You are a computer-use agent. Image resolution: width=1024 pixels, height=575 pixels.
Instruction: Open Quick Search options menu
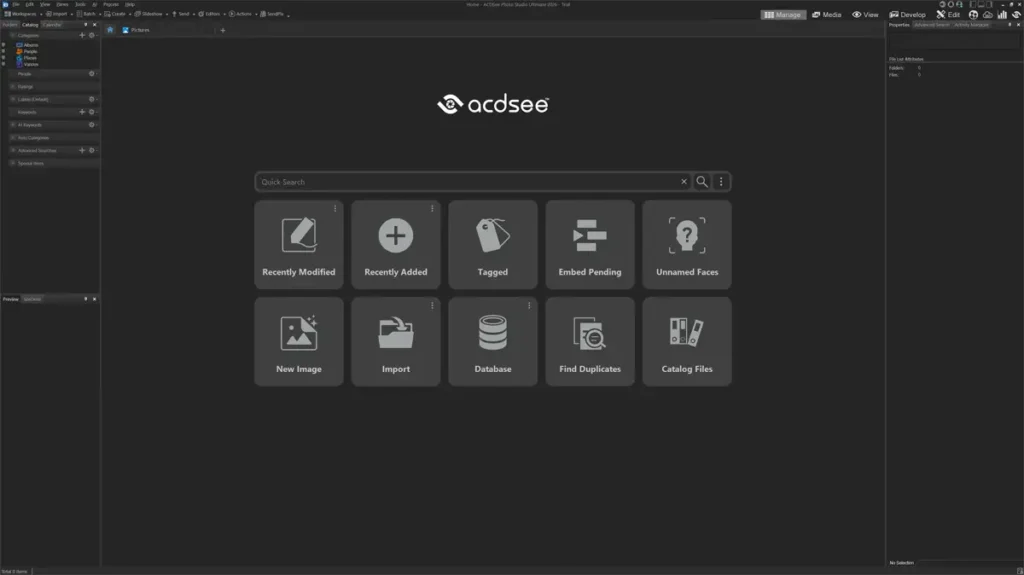coord(721,182)
